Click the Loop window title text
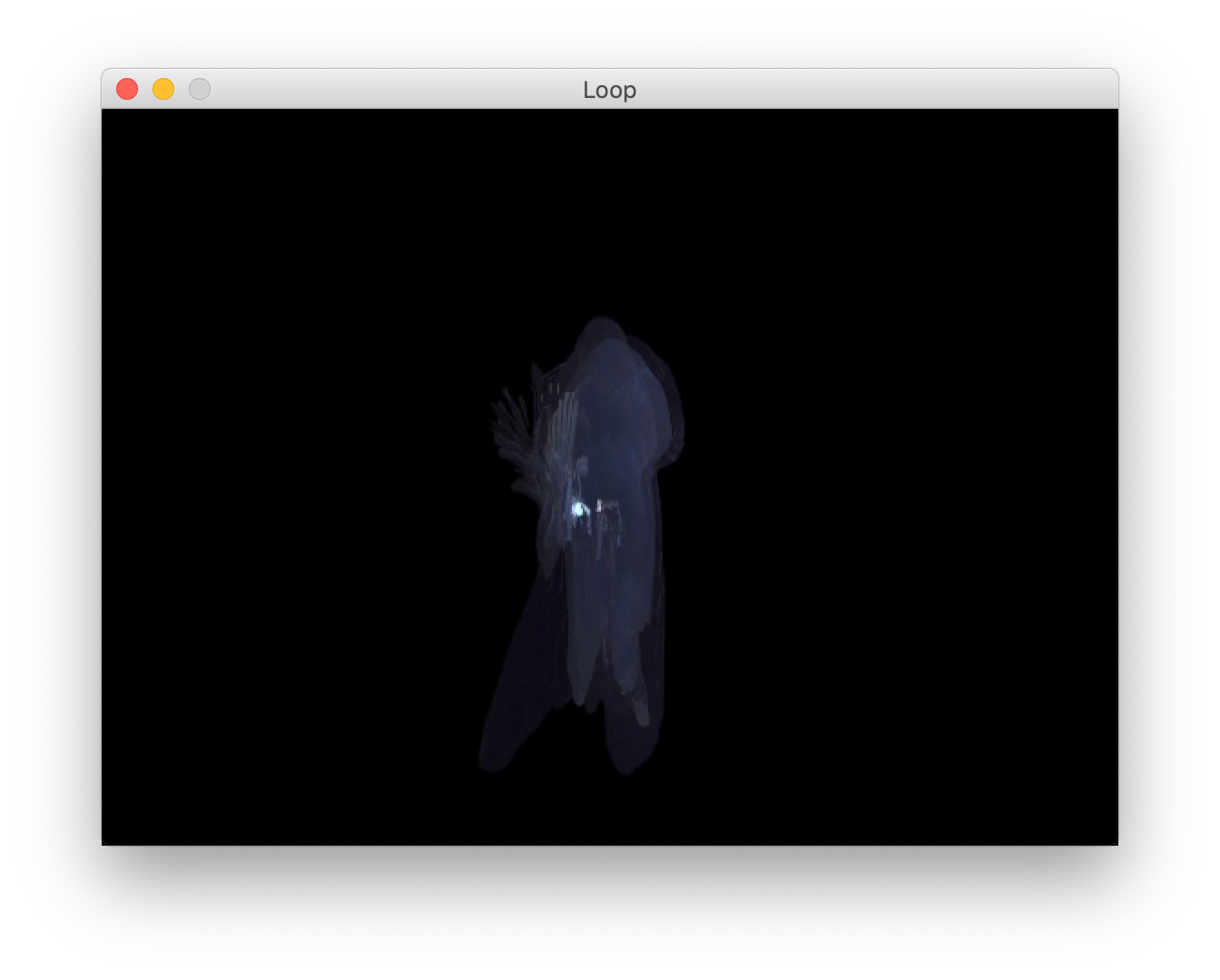Viewport: 1220px width, 980px height. click(x=610, y=90)
